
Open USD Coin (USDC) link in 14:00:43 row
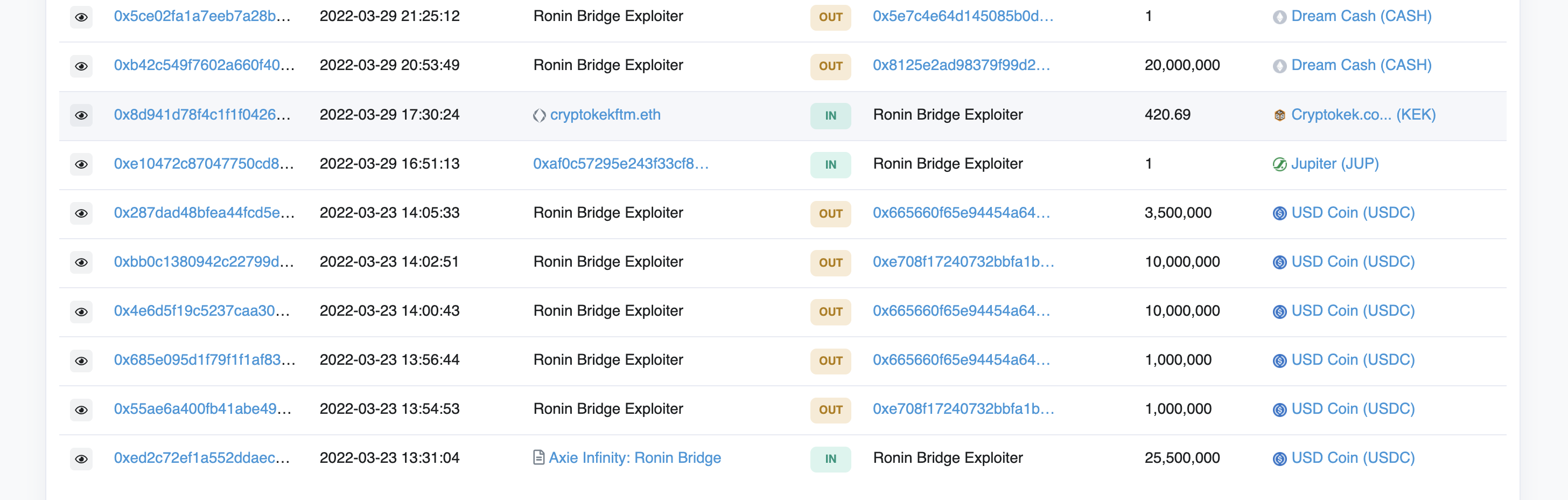(1353, 310)
